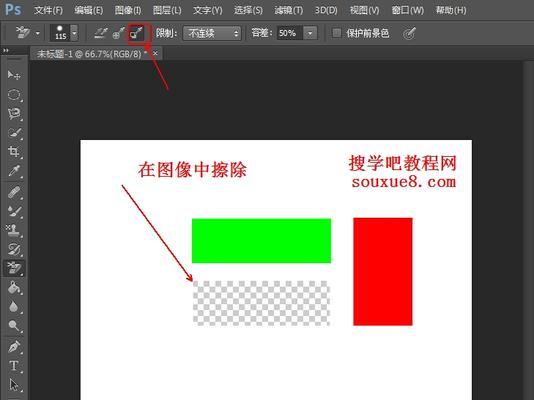The width and height of the screenshot is (534, 400).
Task: Open the 帮助(H) menu
Action: [x=451, y=10]
